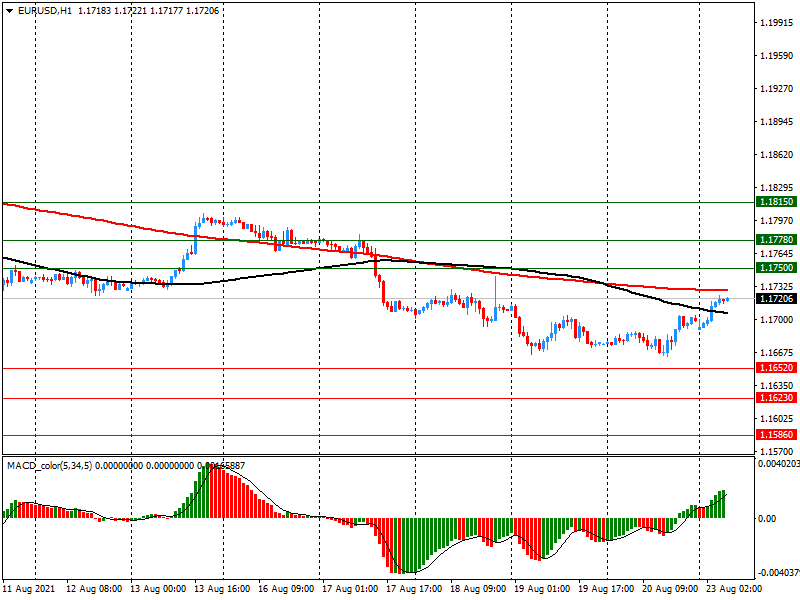Click the MACD_color(5,34,5) indicator label
The height and width of the screenshot is (600, 800).
pyautogui.click(x=49, y=466)
